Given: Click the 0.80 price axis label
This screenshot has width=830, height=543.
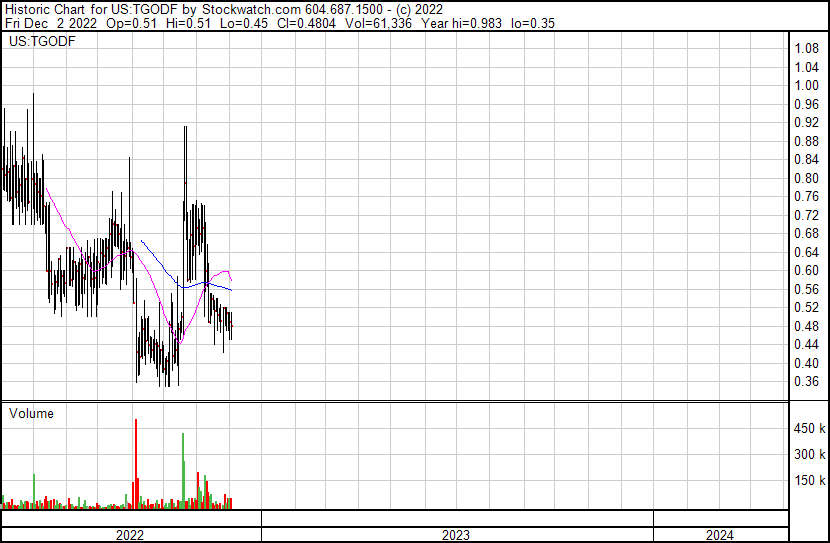Looking at the screenshot, I should click(807, 178).
